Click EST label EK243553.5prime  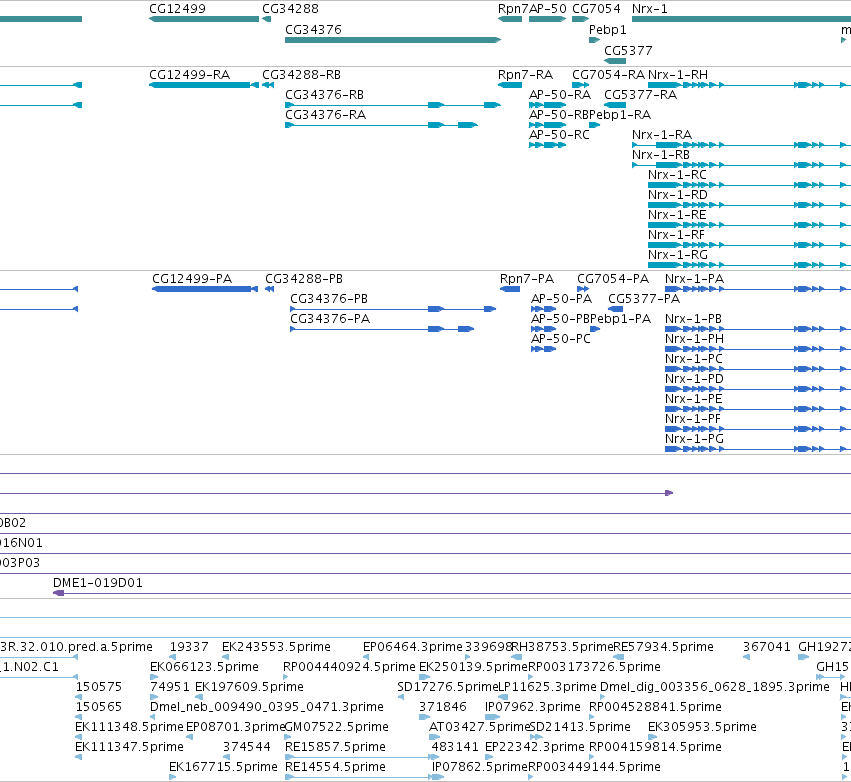(x=276, y=646)
